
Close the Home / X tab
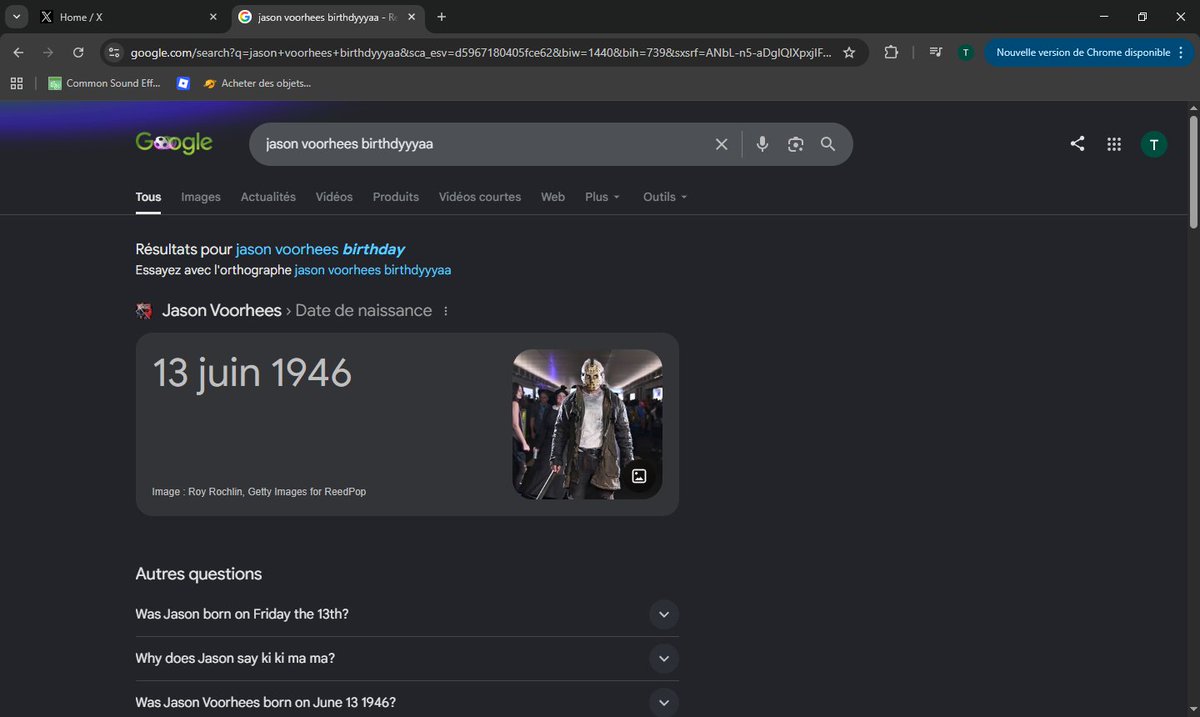click(212, 17)
